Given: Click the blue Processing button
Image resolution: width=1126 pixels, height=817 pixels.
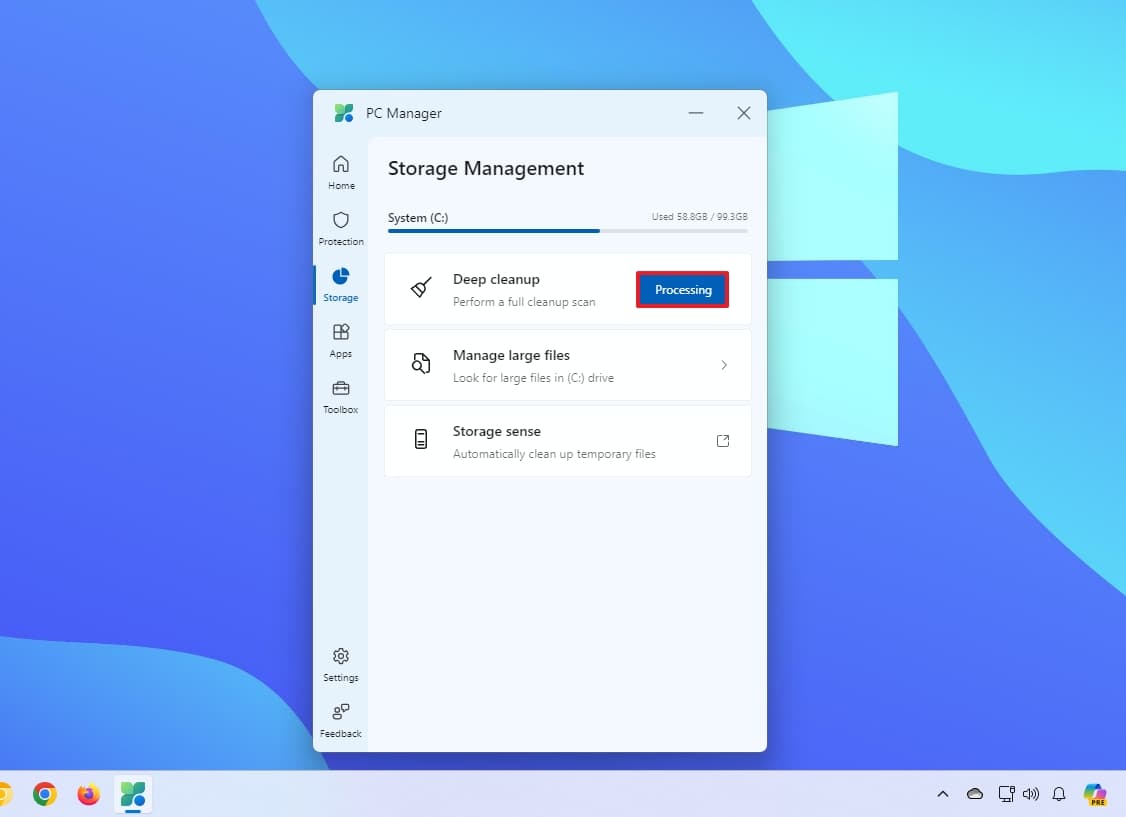Looking at the screenshot, I should click(x=682, y=289).
